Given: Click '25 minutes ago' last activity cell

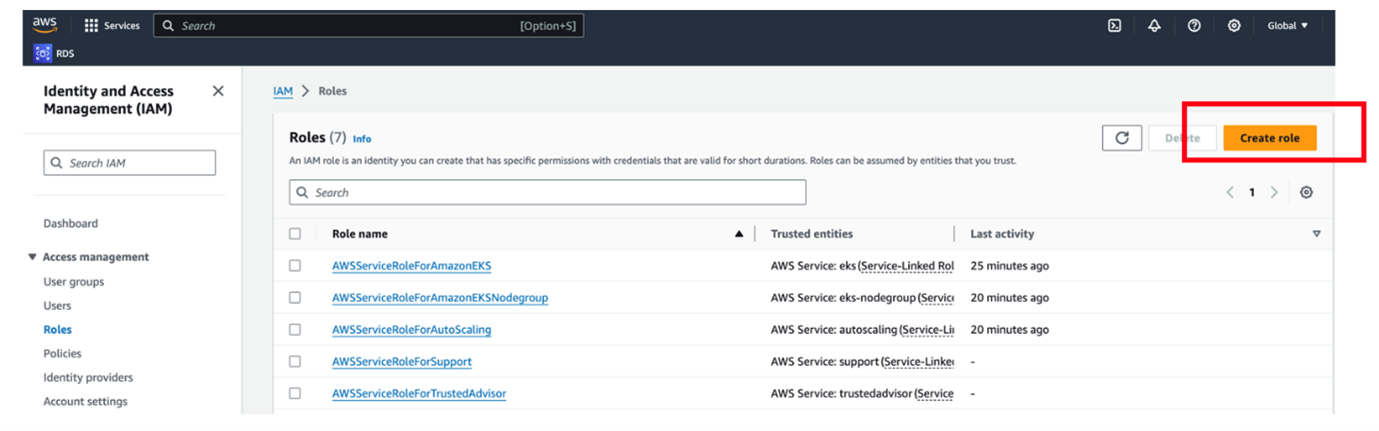Looking at the screenshot, I should pyautogui.click(x=1009, y=266).
